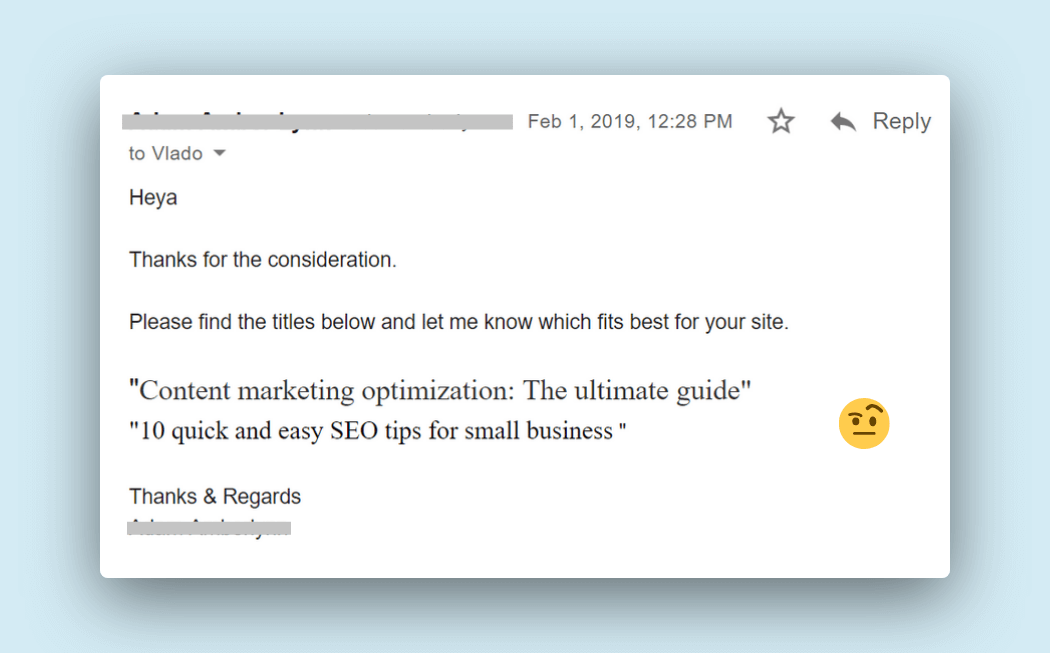Click the reply arrow icon

(x=843, y=122)
